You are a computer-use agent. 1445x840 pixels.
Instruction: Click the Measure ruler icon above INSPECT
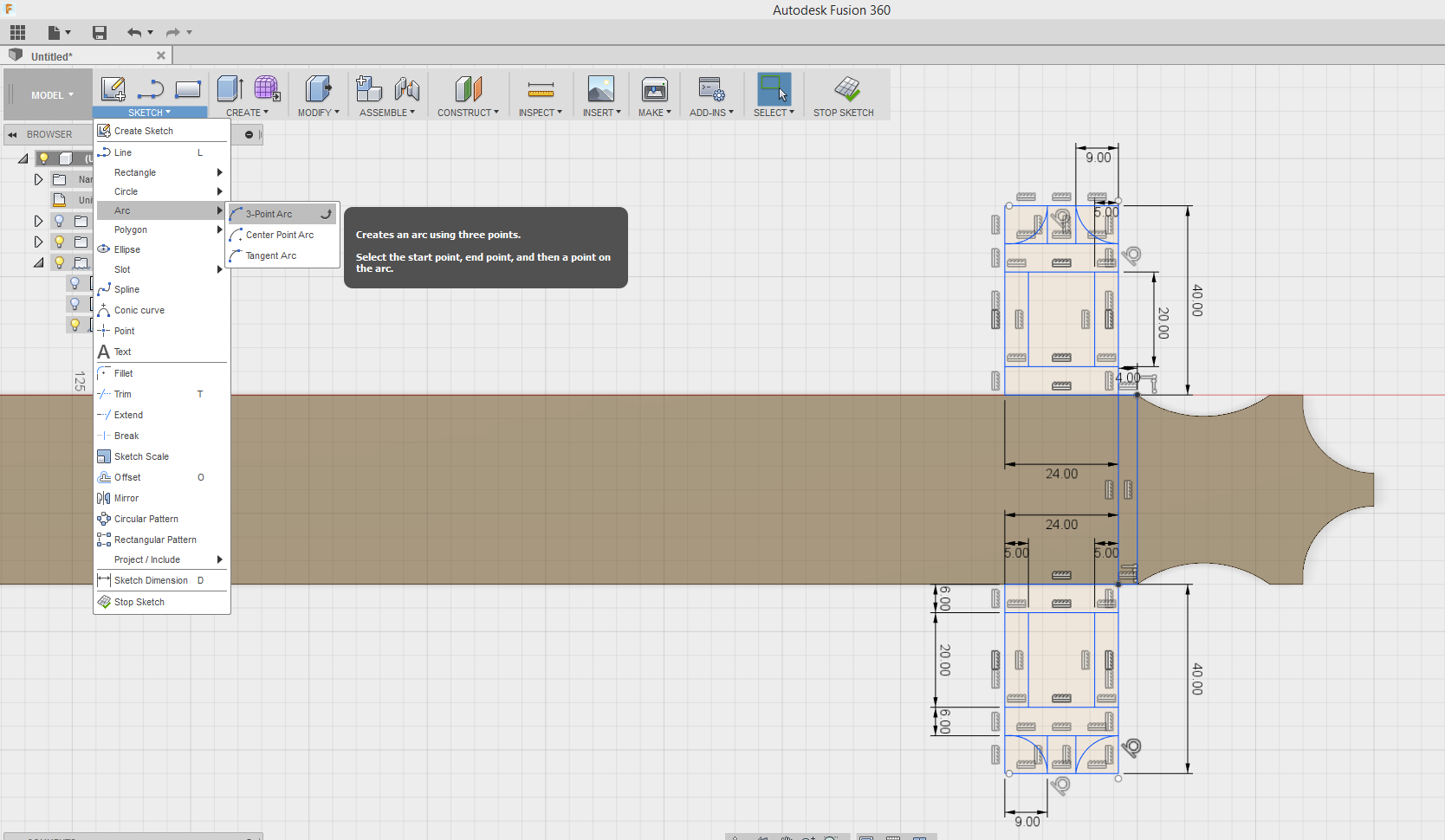(x=541, y=89)
